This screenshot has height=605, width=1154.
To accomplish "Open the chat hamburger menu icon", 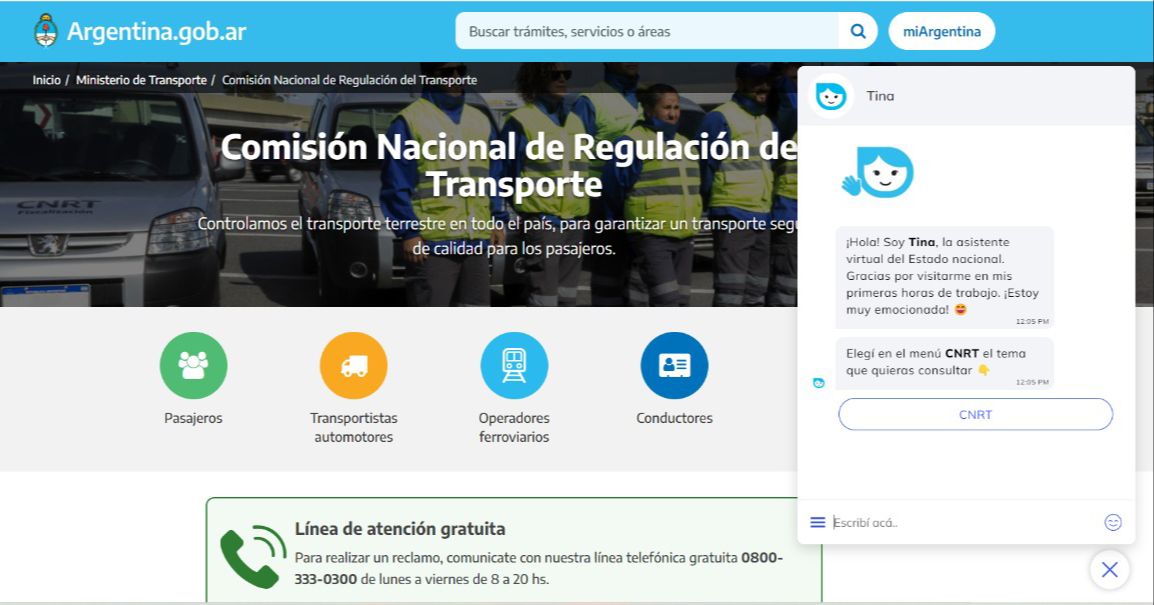I will pyautogui.click(x=818, y=522).
